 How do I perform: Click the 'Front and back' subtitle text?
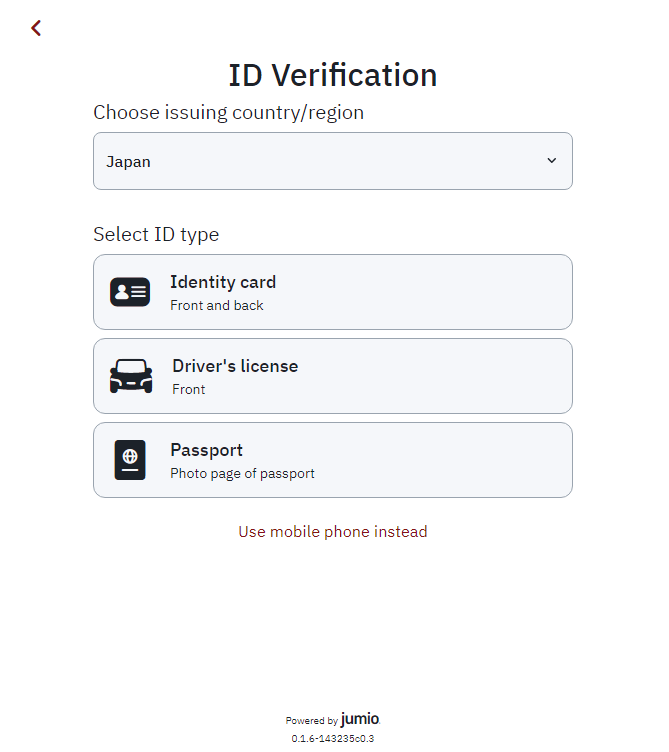pyautogui.click(x=217, y=305)
